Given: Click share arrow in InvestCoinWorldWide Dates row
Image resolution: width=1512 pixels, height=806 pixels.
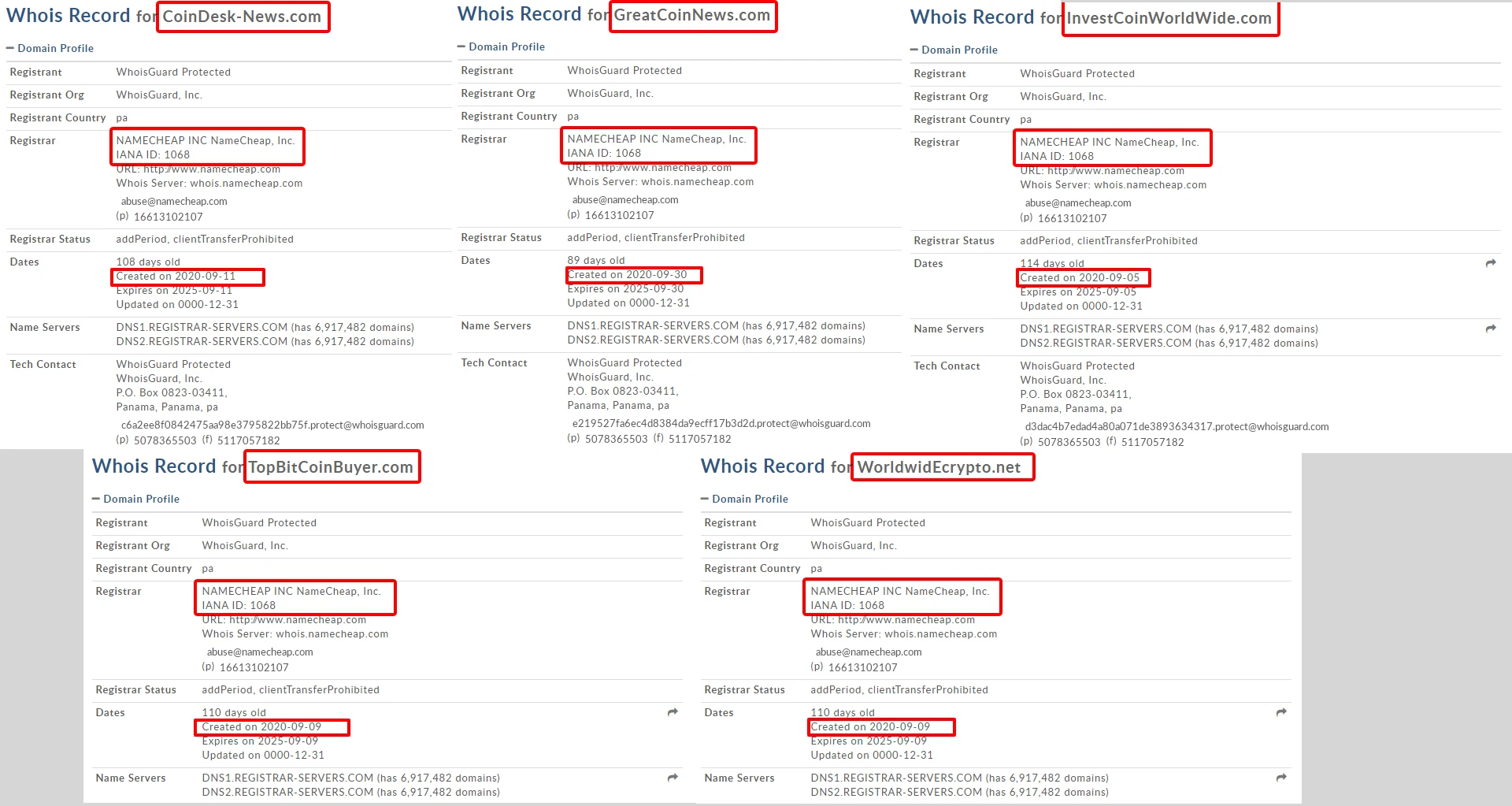Looking at the screenshot, I should coord(1490,263).
